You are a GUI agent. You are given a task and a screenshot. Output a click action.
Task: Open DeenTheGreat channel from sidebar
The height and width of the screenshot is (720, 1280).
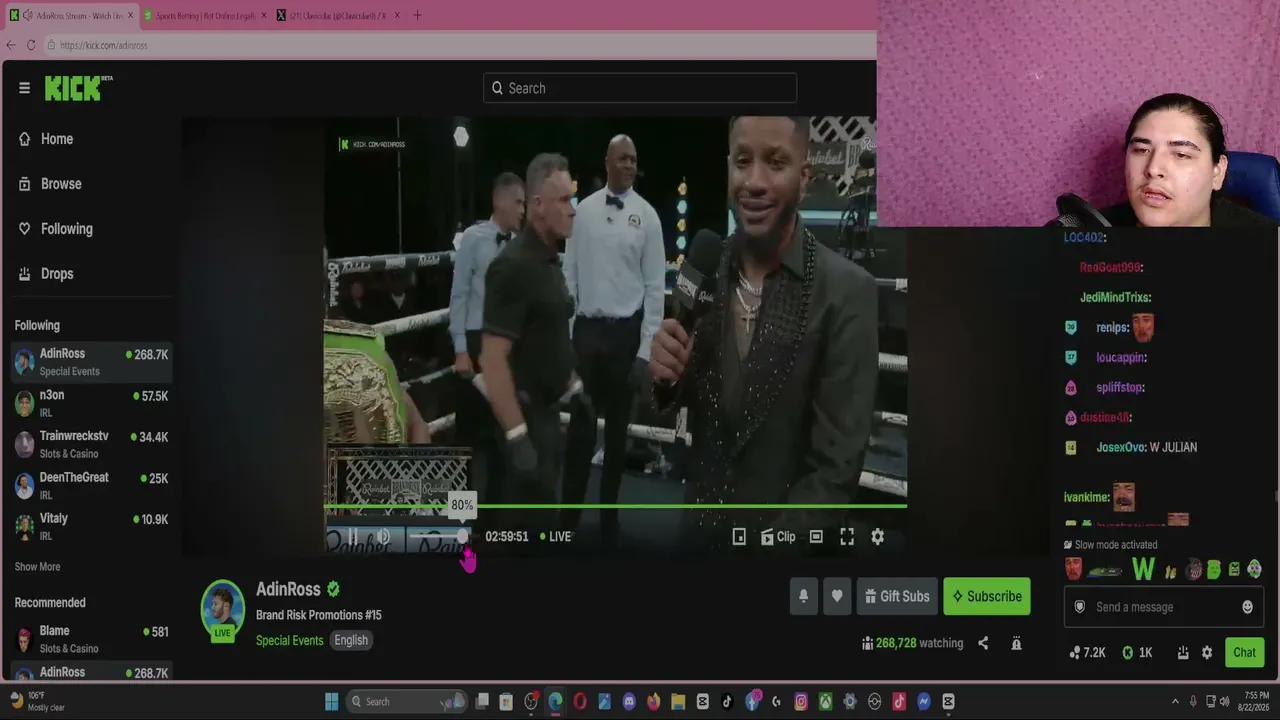pyautogui.click(x=92, y=485)
